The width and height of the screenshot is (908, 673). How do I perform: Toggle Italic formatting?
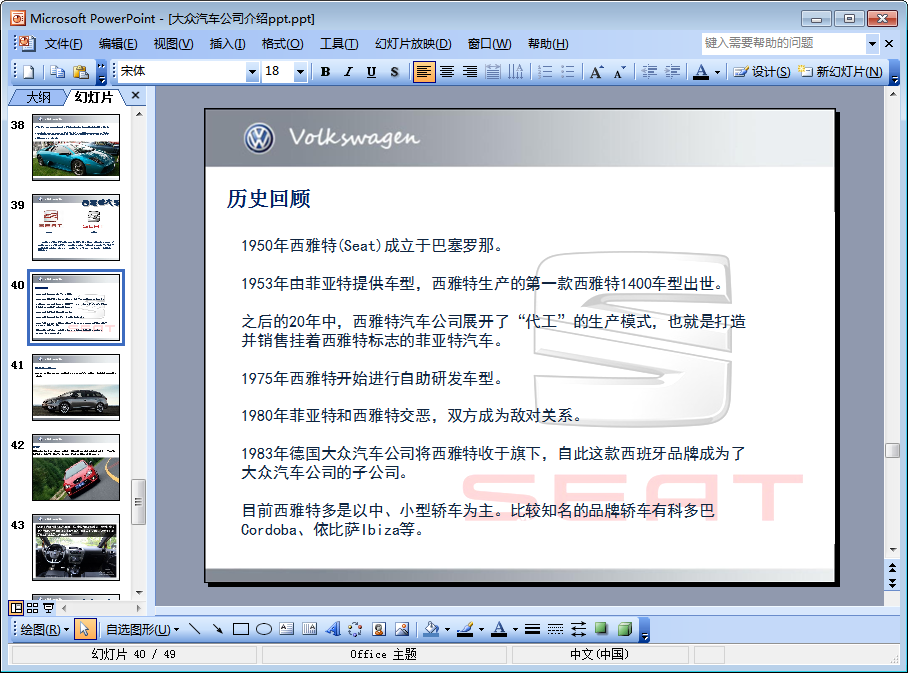point(348,72)
